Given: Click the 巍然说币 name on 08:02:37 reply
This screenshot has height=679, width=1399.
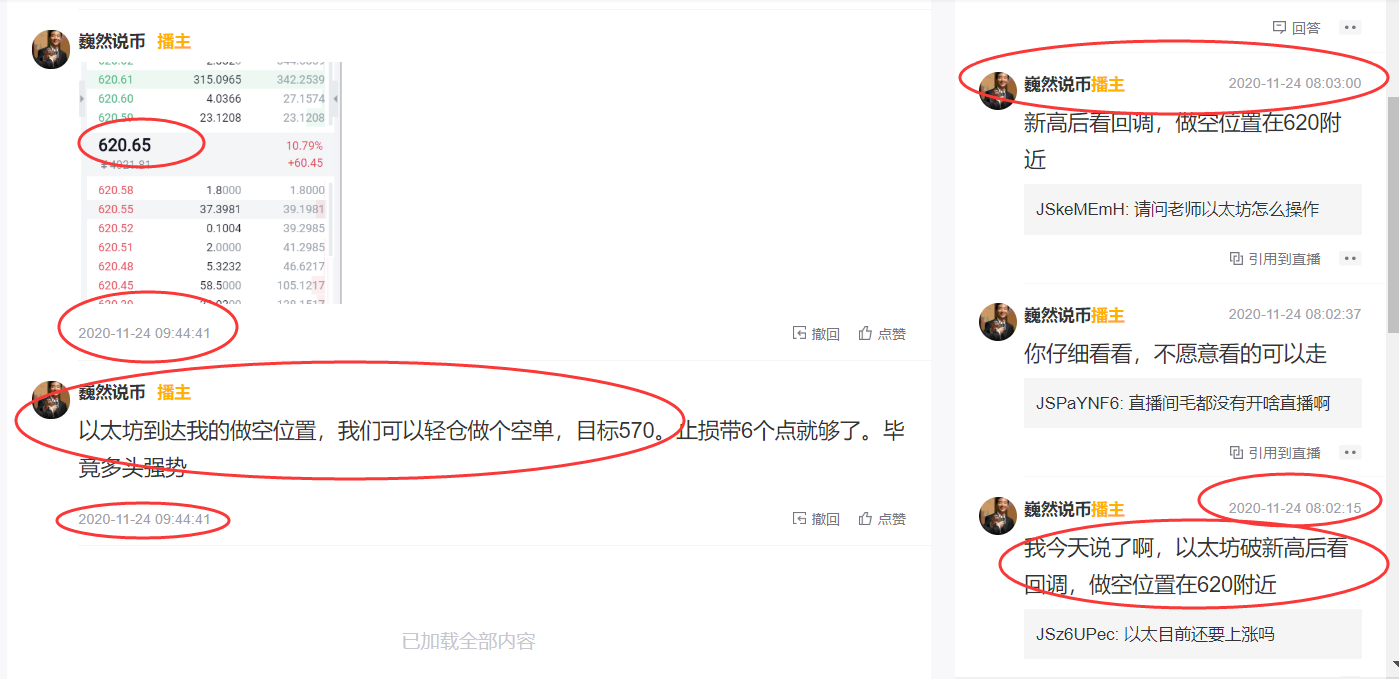Looking at the screenshot, I should 1057,315.
